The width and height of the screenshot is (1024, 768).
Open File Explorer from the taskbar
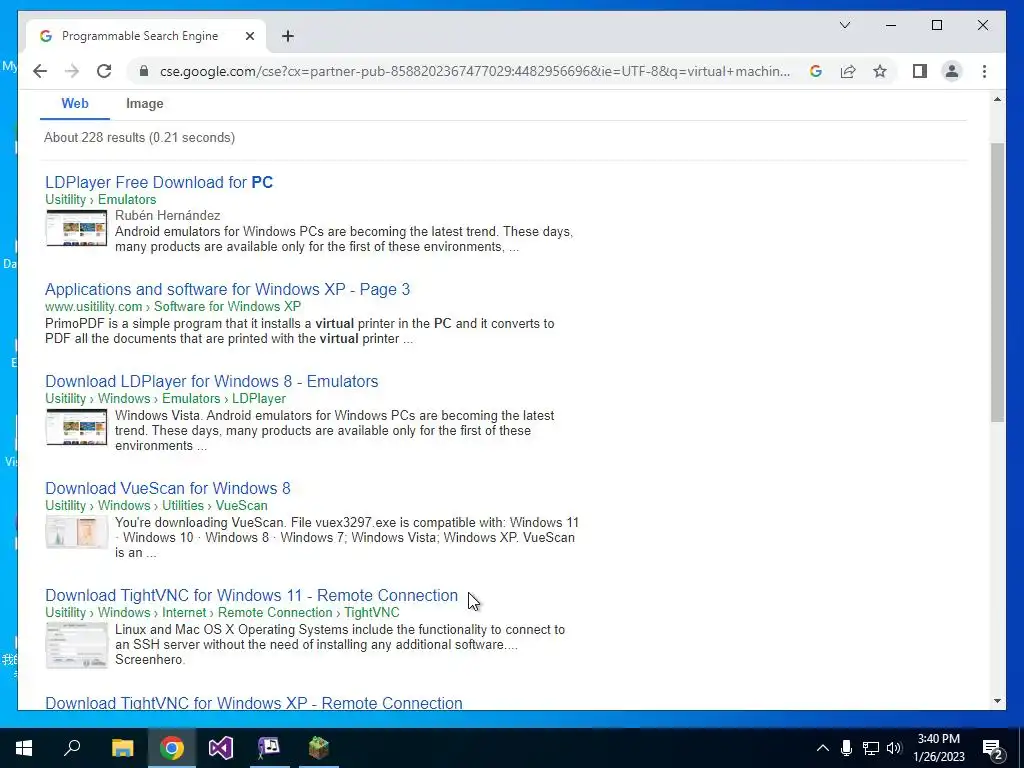click(122, 748)
